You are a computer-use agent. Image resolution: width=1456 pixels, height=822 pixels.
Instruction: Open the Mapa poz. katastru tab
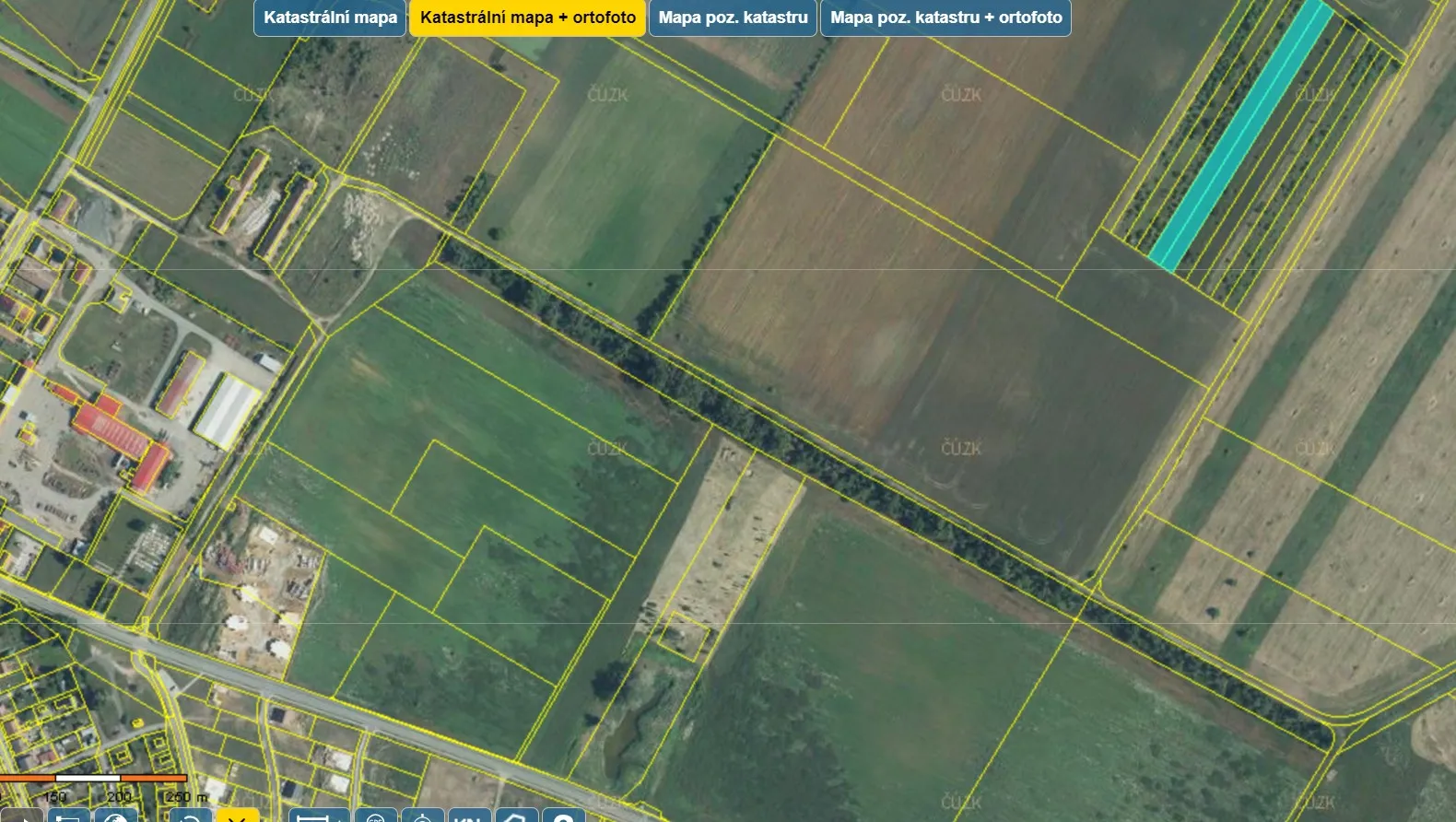[733, 18]
